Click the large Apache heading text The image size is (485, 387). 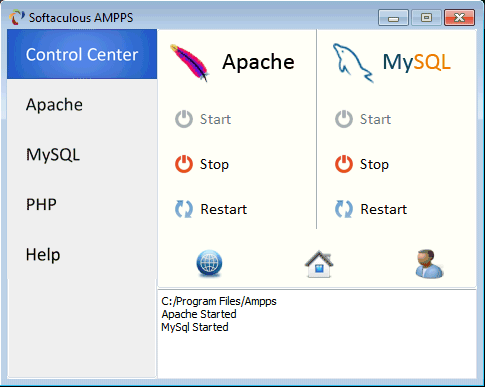[x=258, y=63]
